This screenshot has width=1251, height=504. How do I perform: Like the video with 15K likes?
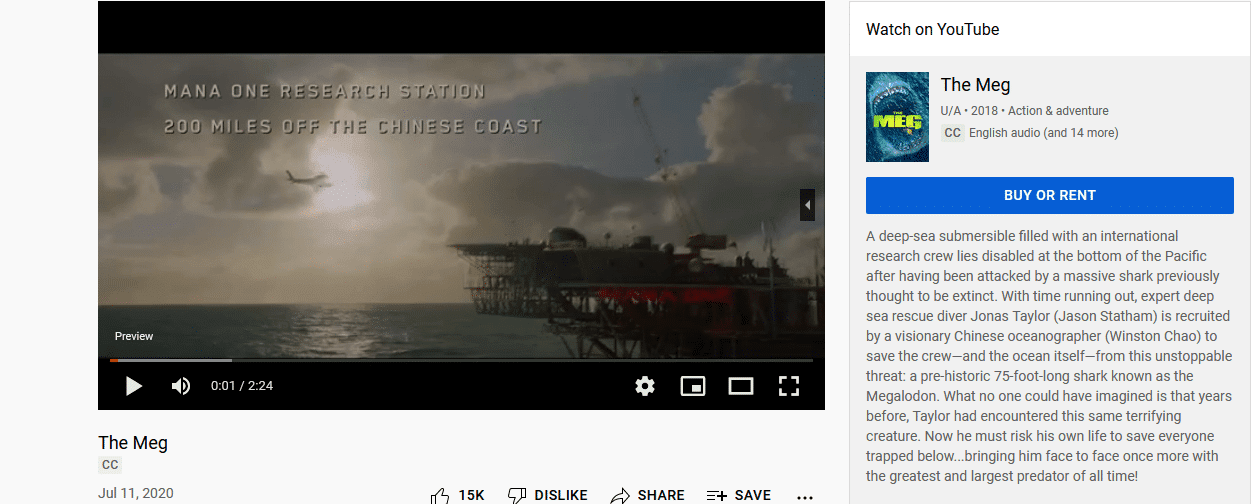click(458, 495)
